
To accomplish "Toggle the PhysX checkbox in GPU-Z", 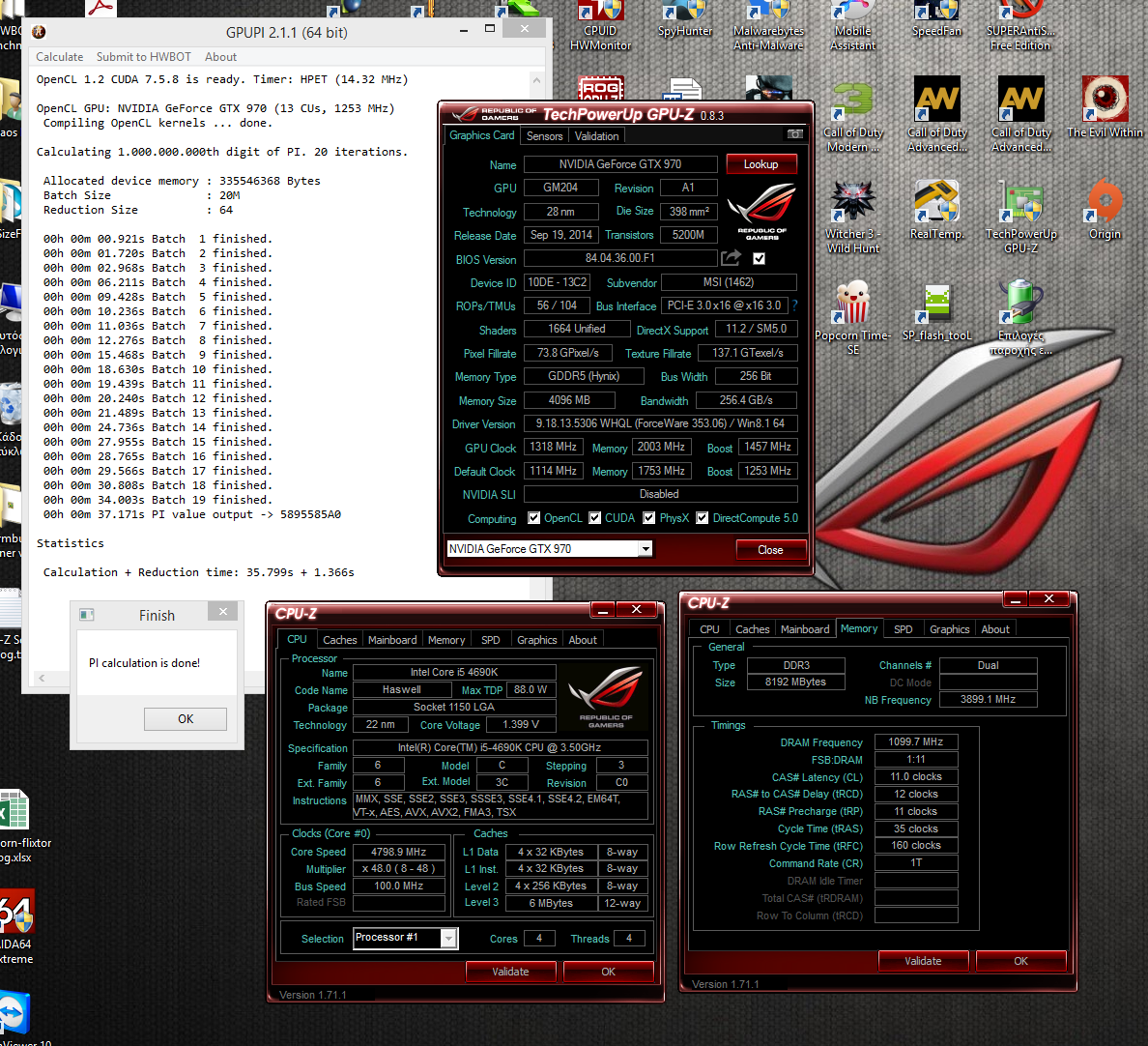I will click(648, 518).
